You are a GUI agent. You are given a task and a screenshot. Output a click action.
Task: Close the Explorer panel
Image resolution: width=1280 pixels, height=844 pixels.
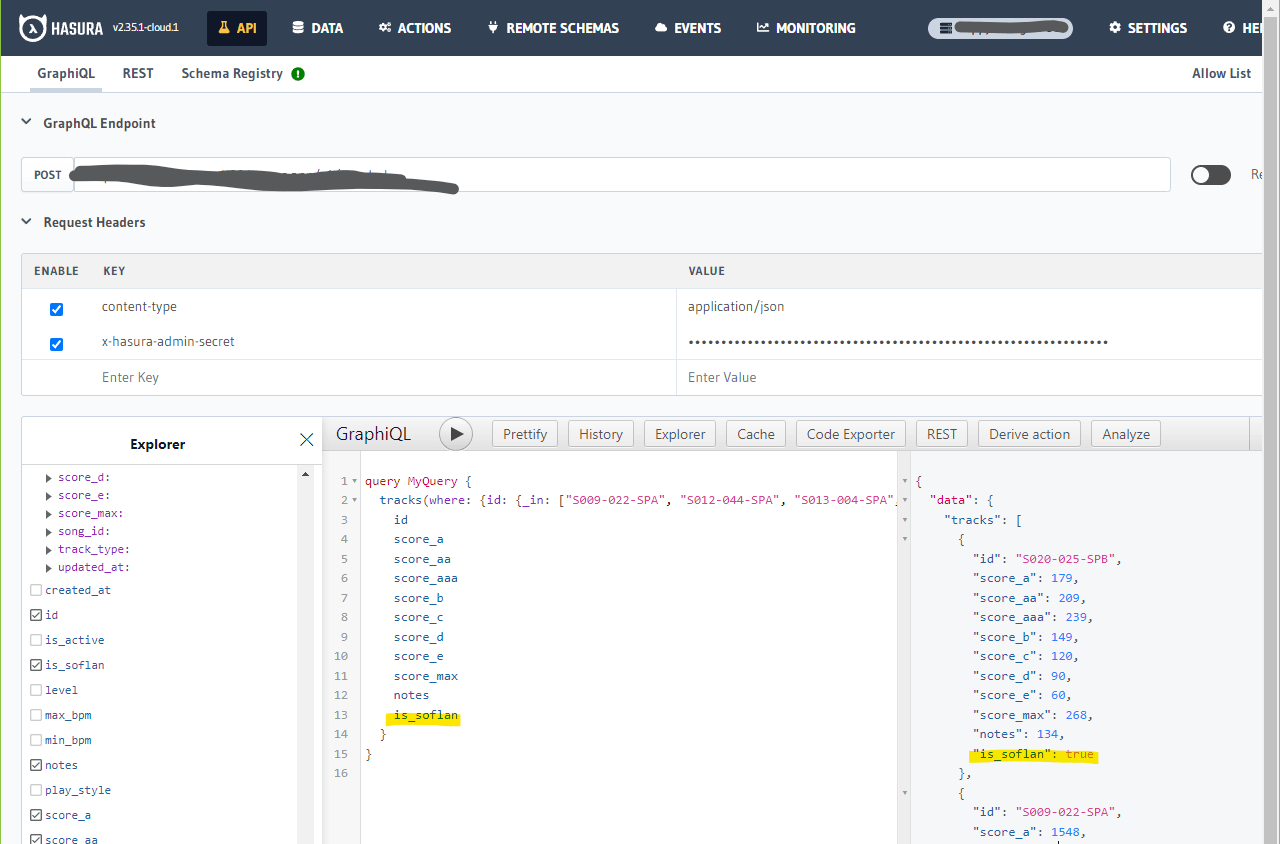click(306, 440)
